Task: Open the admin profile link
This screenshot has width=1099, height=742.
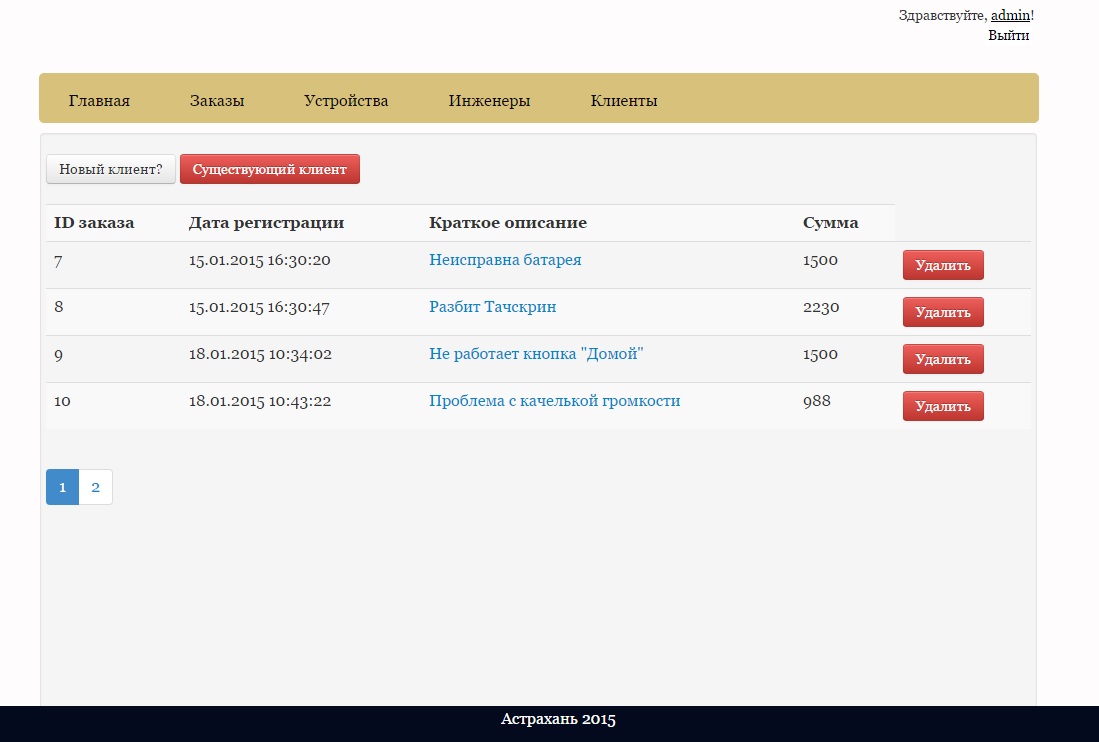Action: coord(1010,15)
